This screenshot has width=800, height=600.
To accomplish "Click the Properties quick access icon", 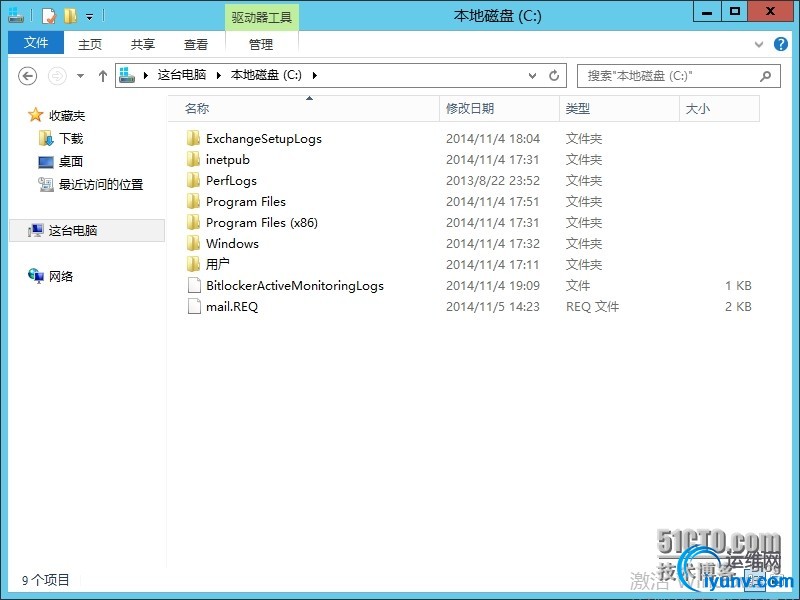I will pos(48,16).
